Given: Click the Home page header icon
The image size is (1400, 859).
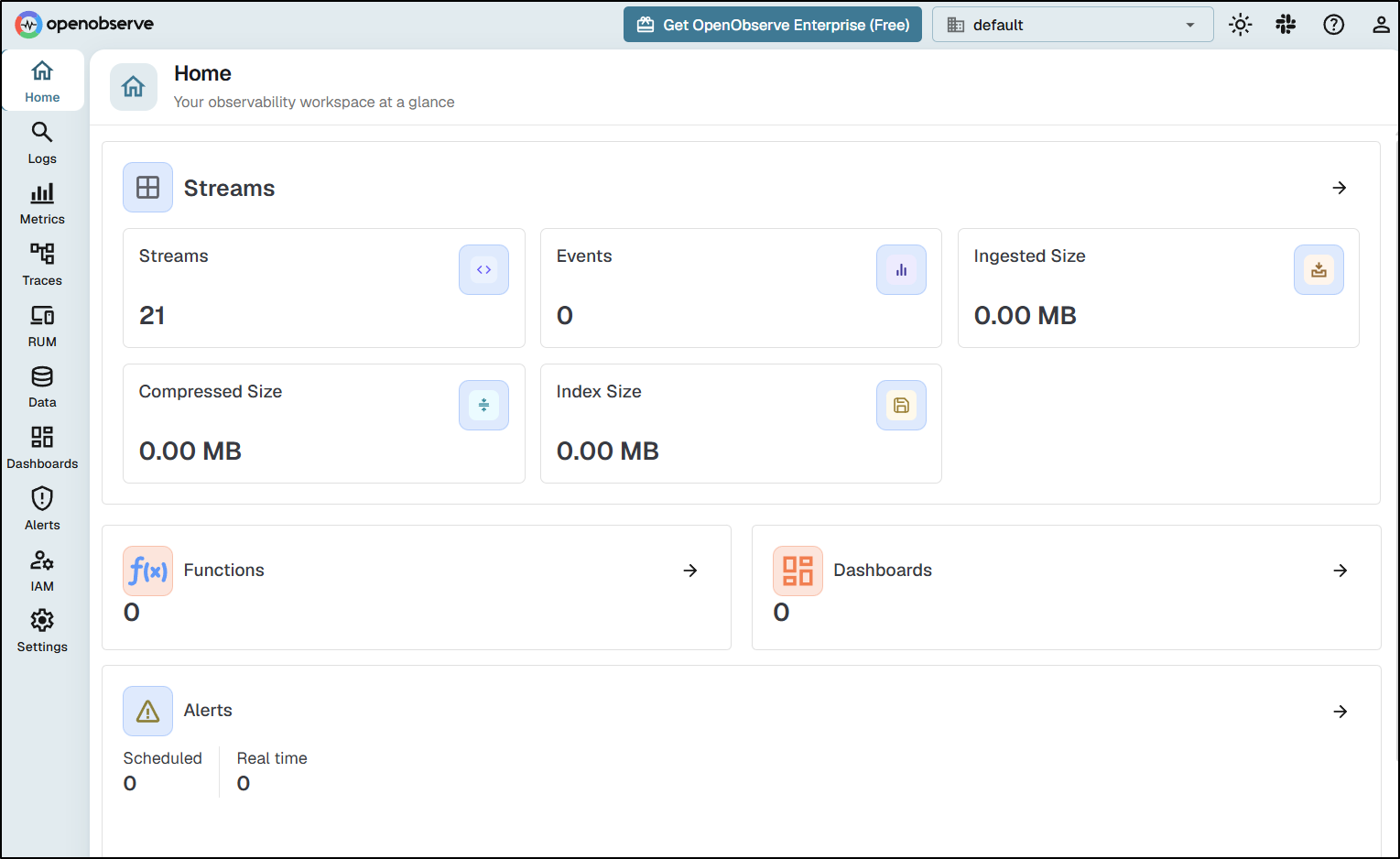Looking at the screenshot, I should tap(134, 87).
